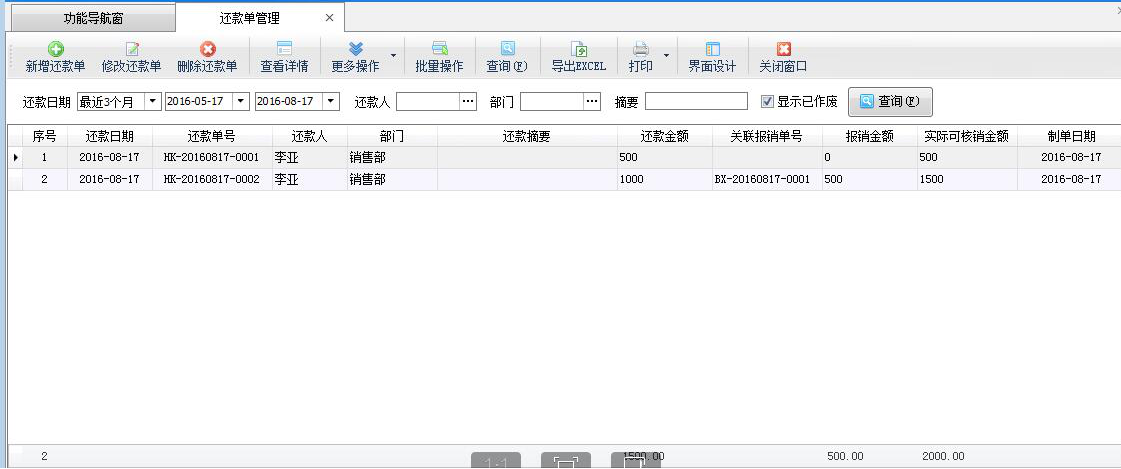Click the 批量操作 batch operation icon

tap(439, 49)
